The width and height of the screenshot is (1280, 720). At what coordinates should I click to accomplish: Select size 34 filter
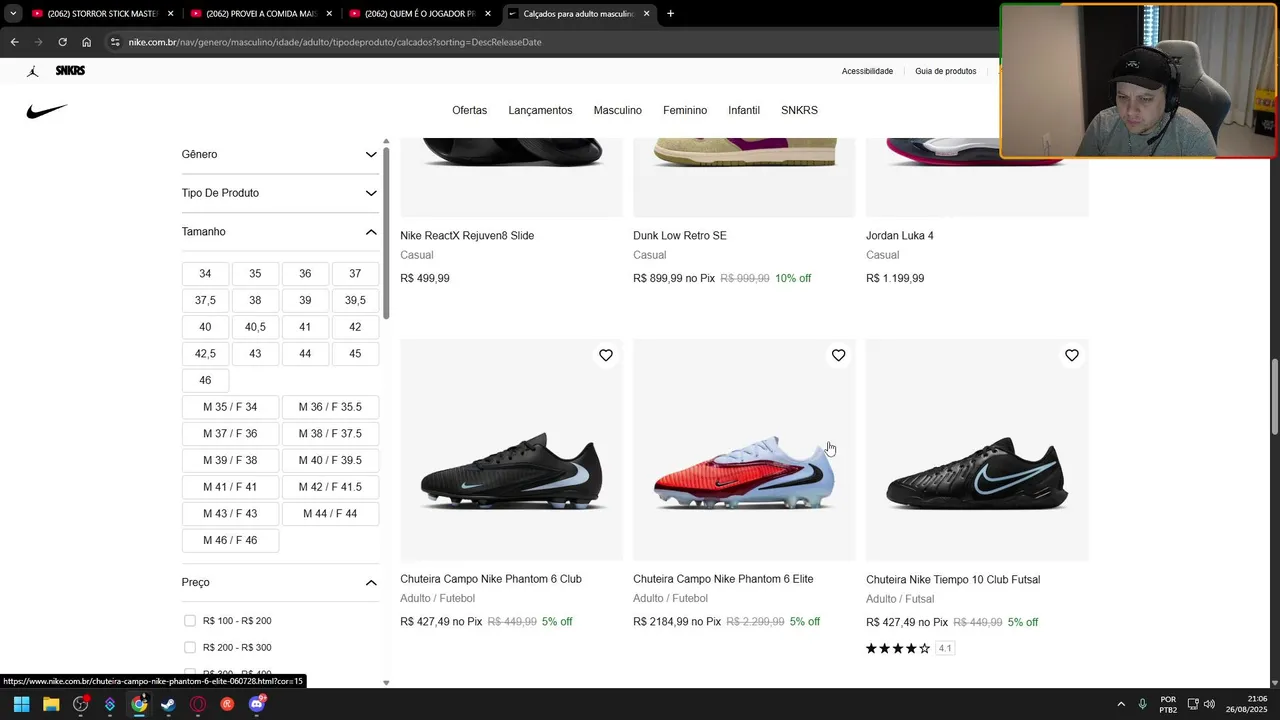click(x=205, y=274)
